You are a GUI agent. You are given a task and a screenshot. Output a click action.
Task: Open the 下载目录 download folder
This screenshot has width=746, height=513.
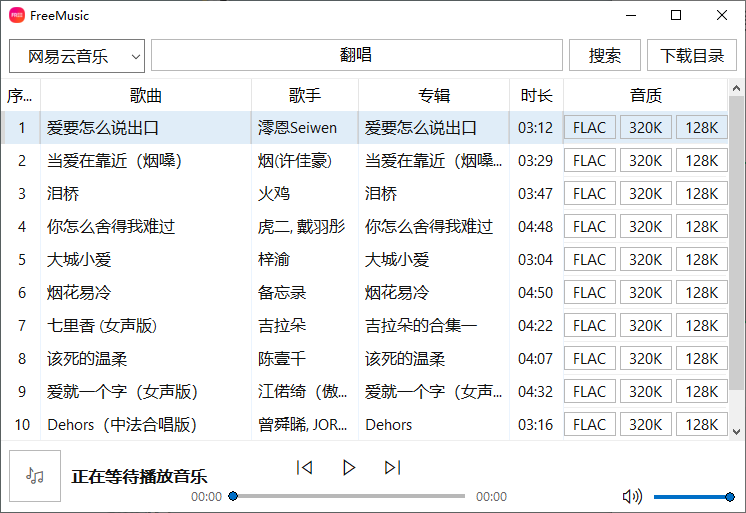[x=692, y=55]
